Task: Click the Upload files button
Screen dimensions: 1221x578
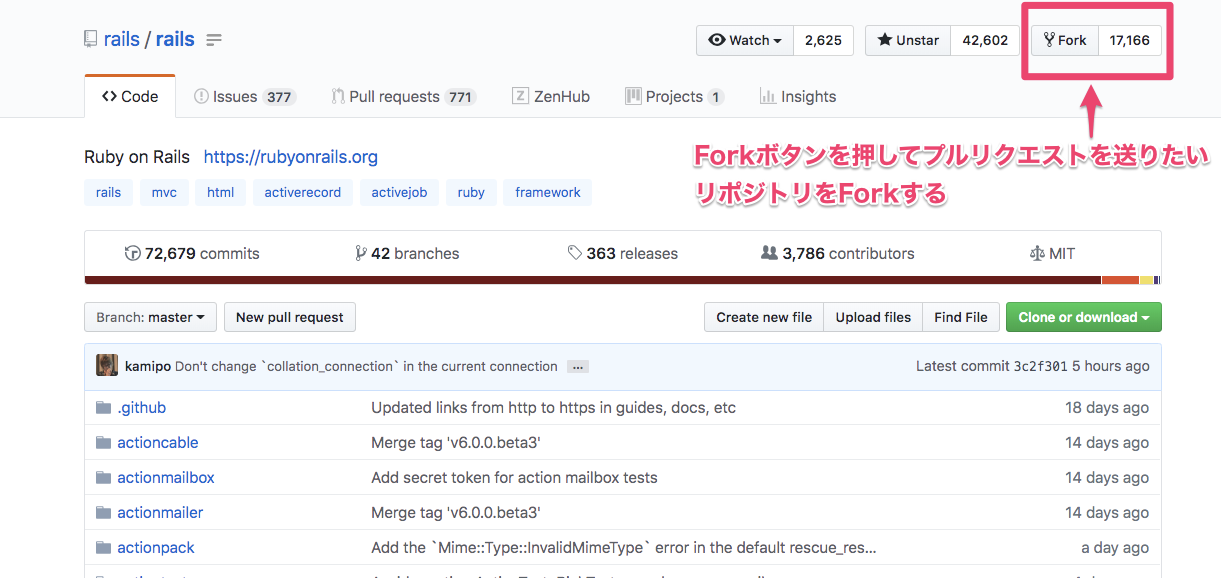Action: pyautogui.click(x=873, y=317)
